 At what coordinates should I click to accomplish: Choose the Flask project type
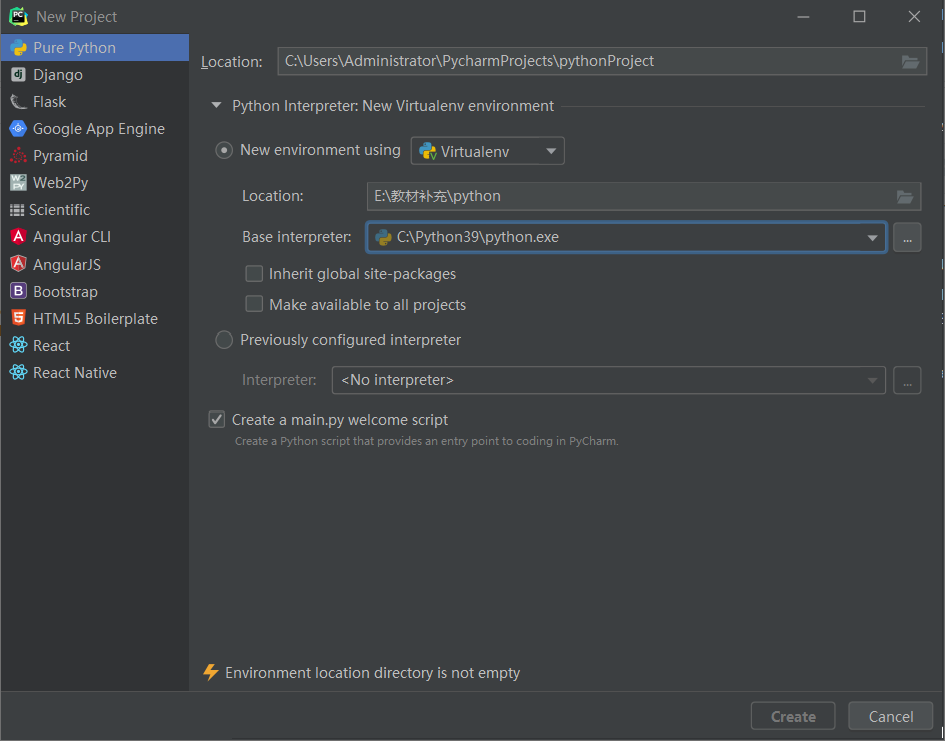click(x=95, y=102)
